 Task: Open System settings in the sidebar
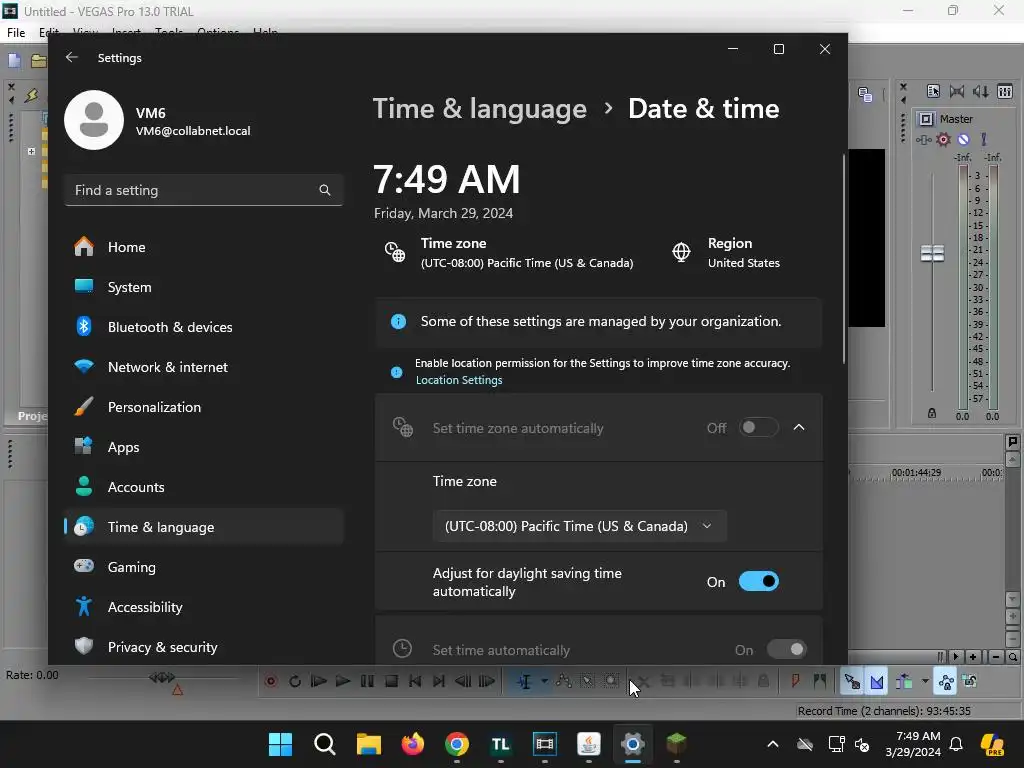(204, 287)
